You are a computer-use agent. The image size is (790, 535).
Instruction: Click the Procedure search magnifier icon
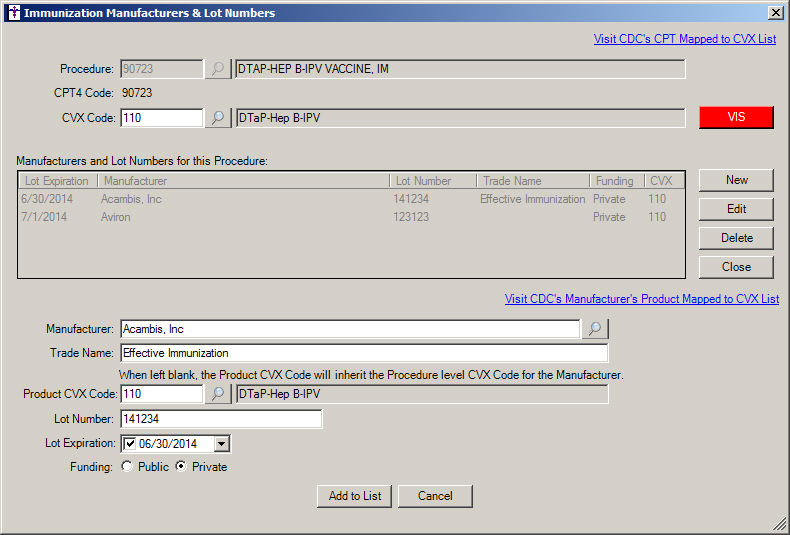pyautogui.click(x=217, y=69)
